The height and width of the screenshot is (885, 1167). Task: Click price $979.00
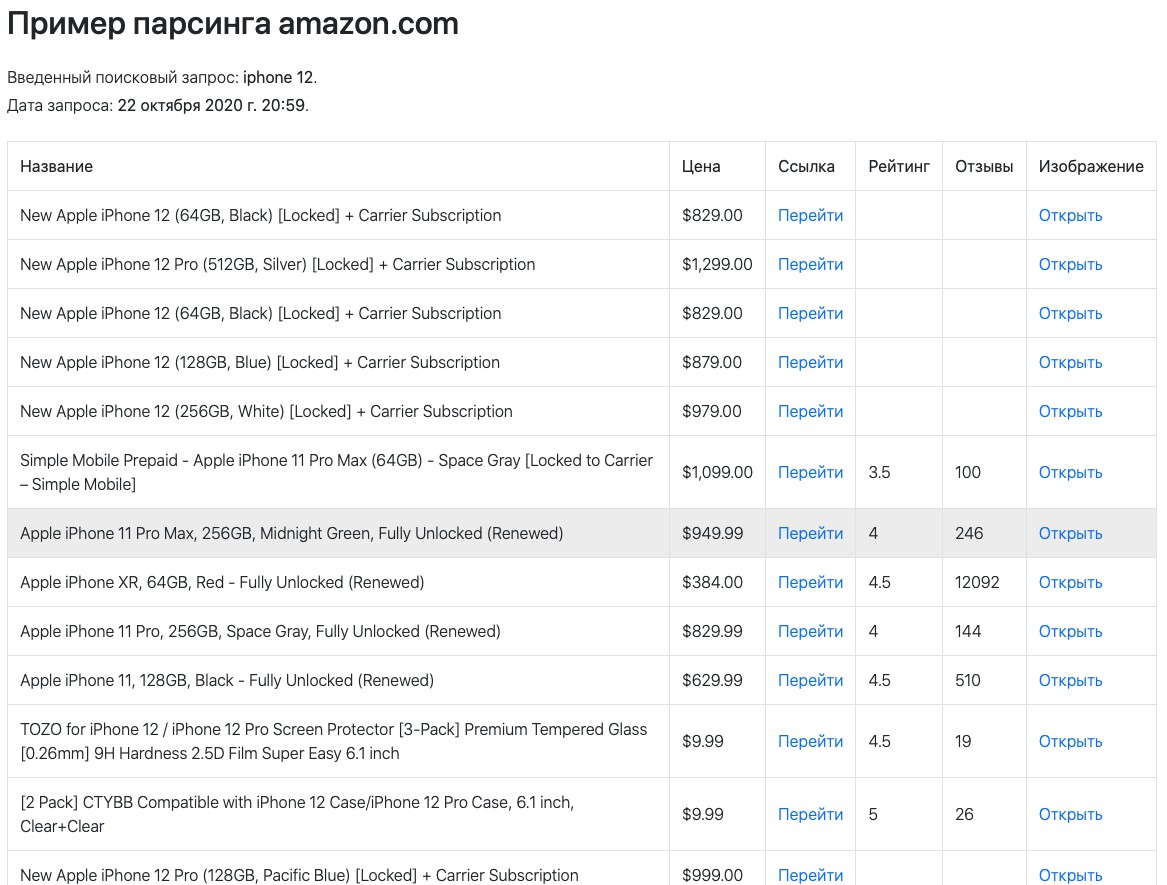pos(712,412)
